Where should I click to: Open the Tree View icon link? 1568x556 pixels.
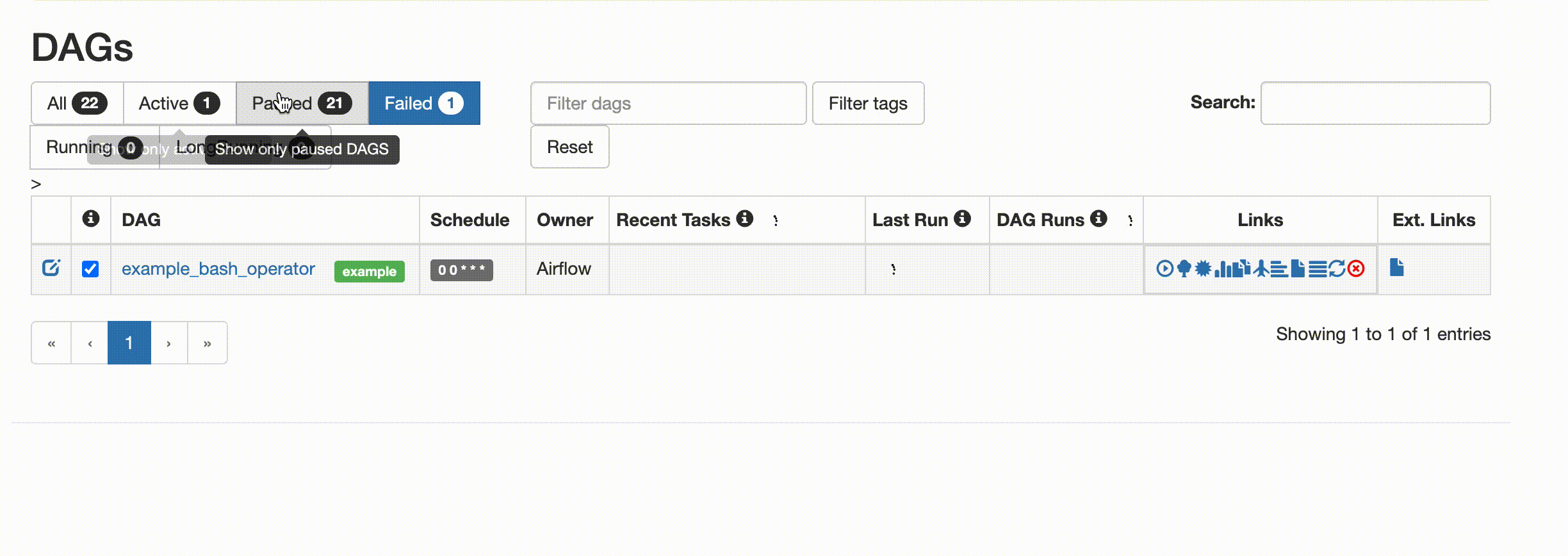click(1184, 269)
